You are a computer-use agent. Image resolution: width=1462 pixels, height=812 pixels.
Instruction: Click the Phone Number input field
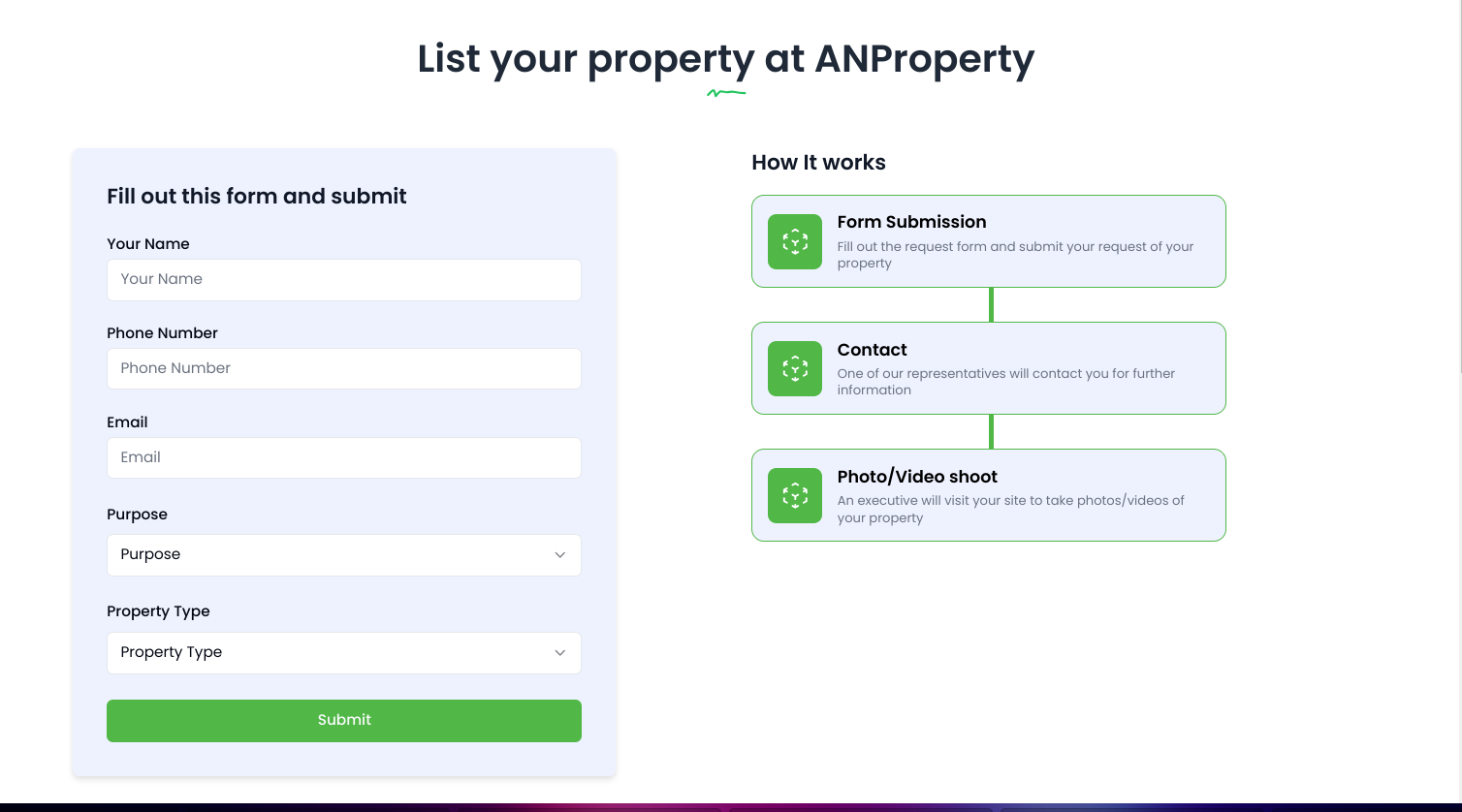344,368
